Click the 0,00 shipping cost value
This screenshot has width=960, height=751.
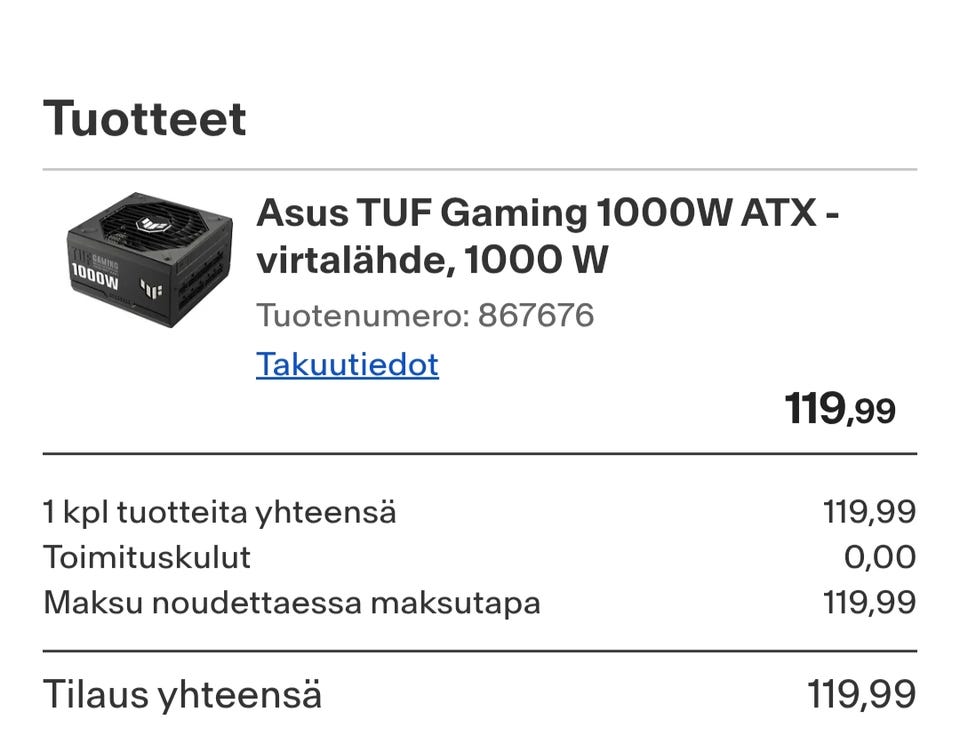point(879,557)
